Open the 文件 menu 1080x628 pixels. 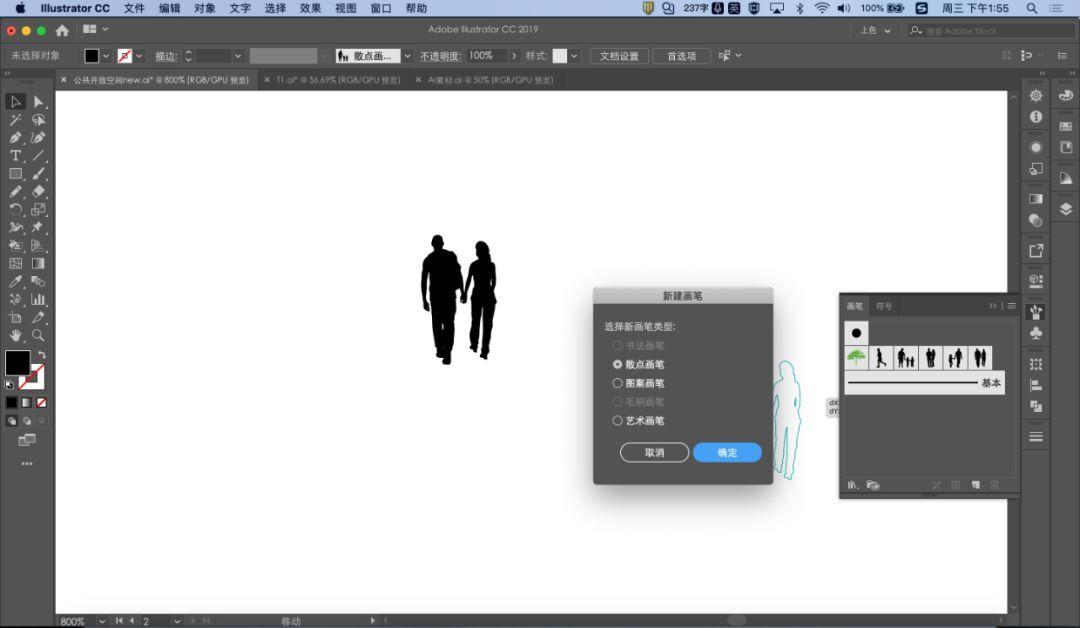pos(134,8)
